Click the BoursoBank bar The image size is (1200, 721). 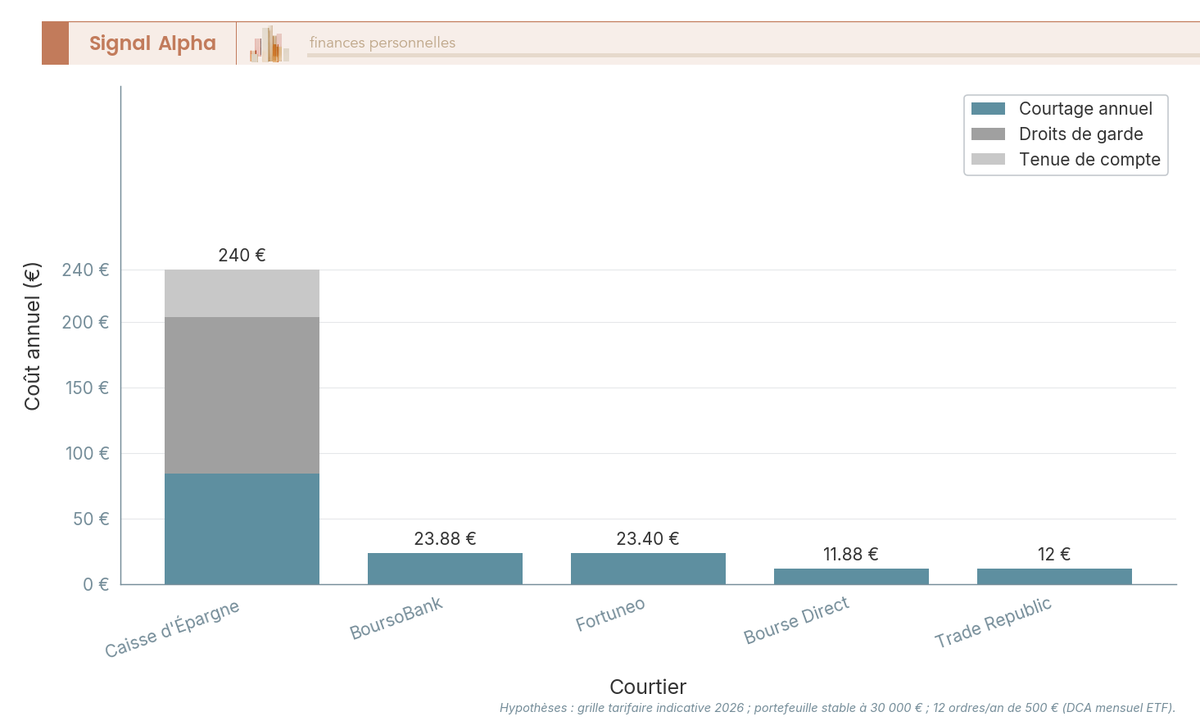(445, 569)
